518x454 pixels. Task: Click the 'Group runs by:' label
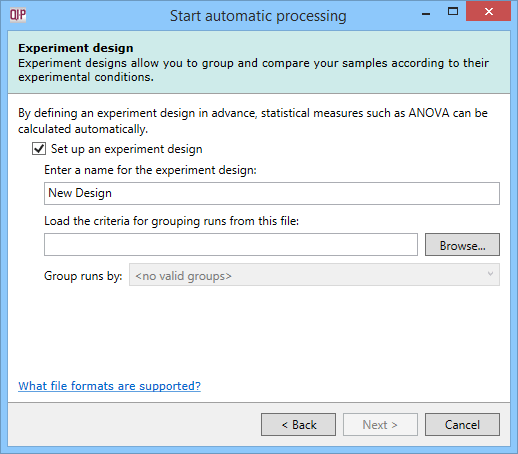[x=83, y=276]
